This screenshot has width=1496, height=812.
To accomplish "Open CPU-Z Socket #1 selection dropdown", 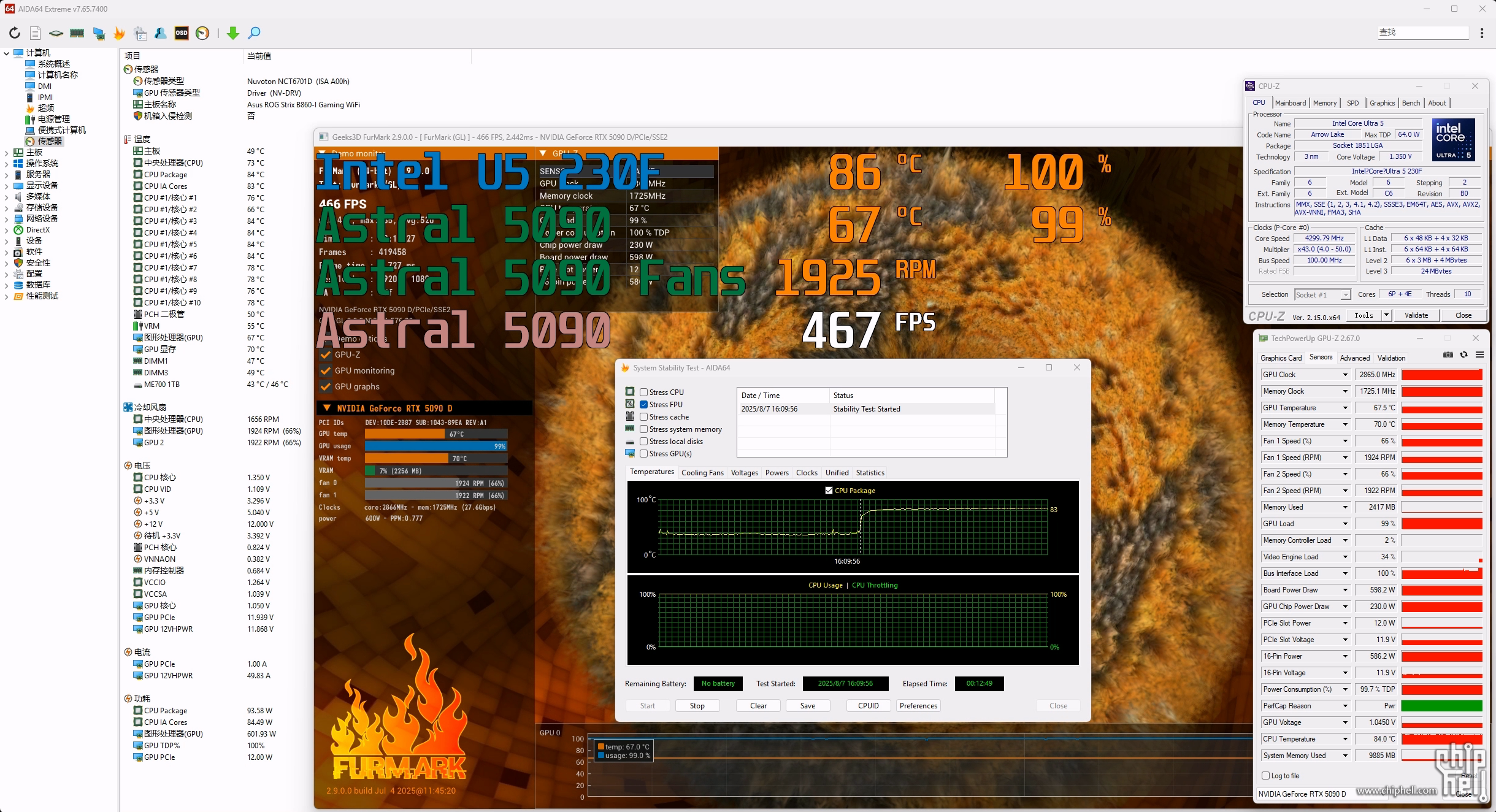I will pyautogui.click(x=1322, y=295).
